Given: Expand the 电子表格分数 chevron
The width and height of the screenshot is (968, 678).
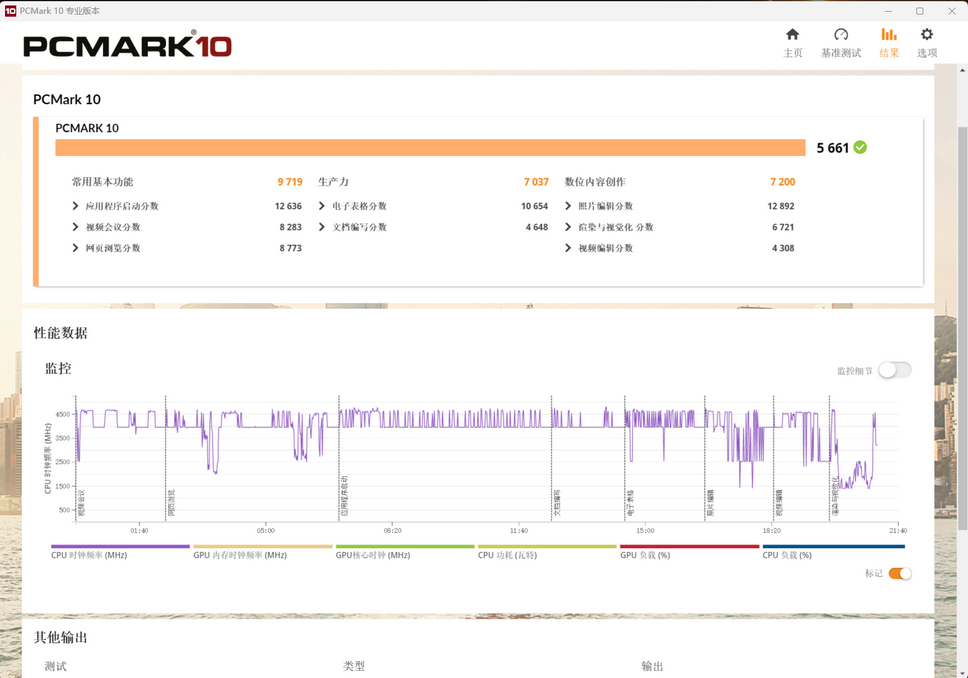Looking at the screenshot, I should click(x=322, y=206).
